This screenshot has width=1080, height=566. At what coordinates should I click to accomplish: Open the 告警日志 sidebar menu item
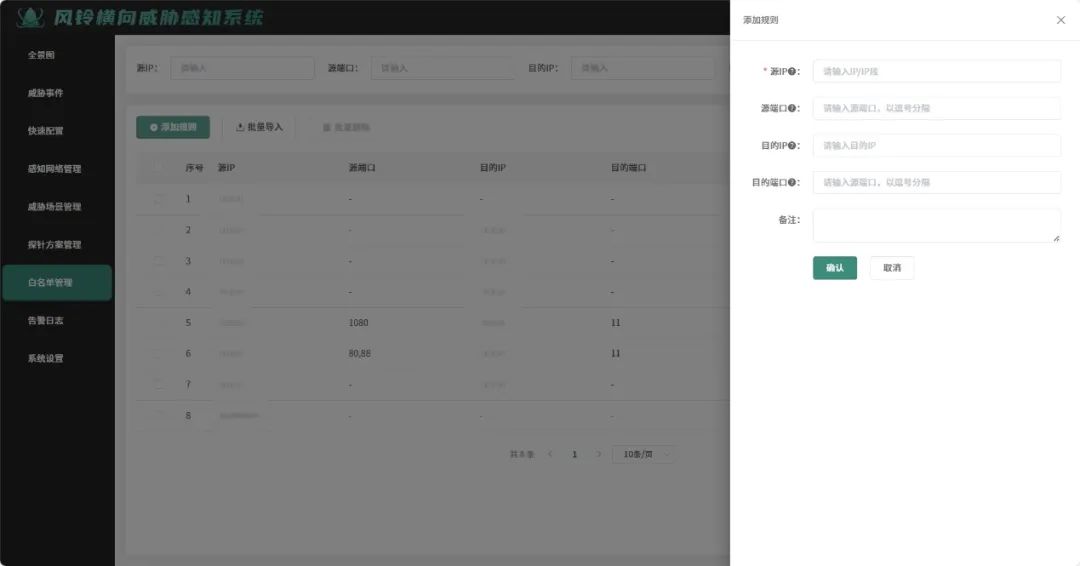(x=45, y=320)
